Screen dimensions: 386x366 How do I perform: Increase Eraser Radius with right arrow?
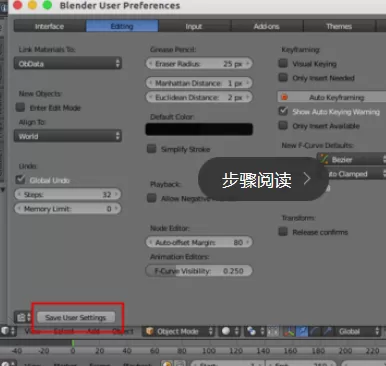tap(248, 63)
